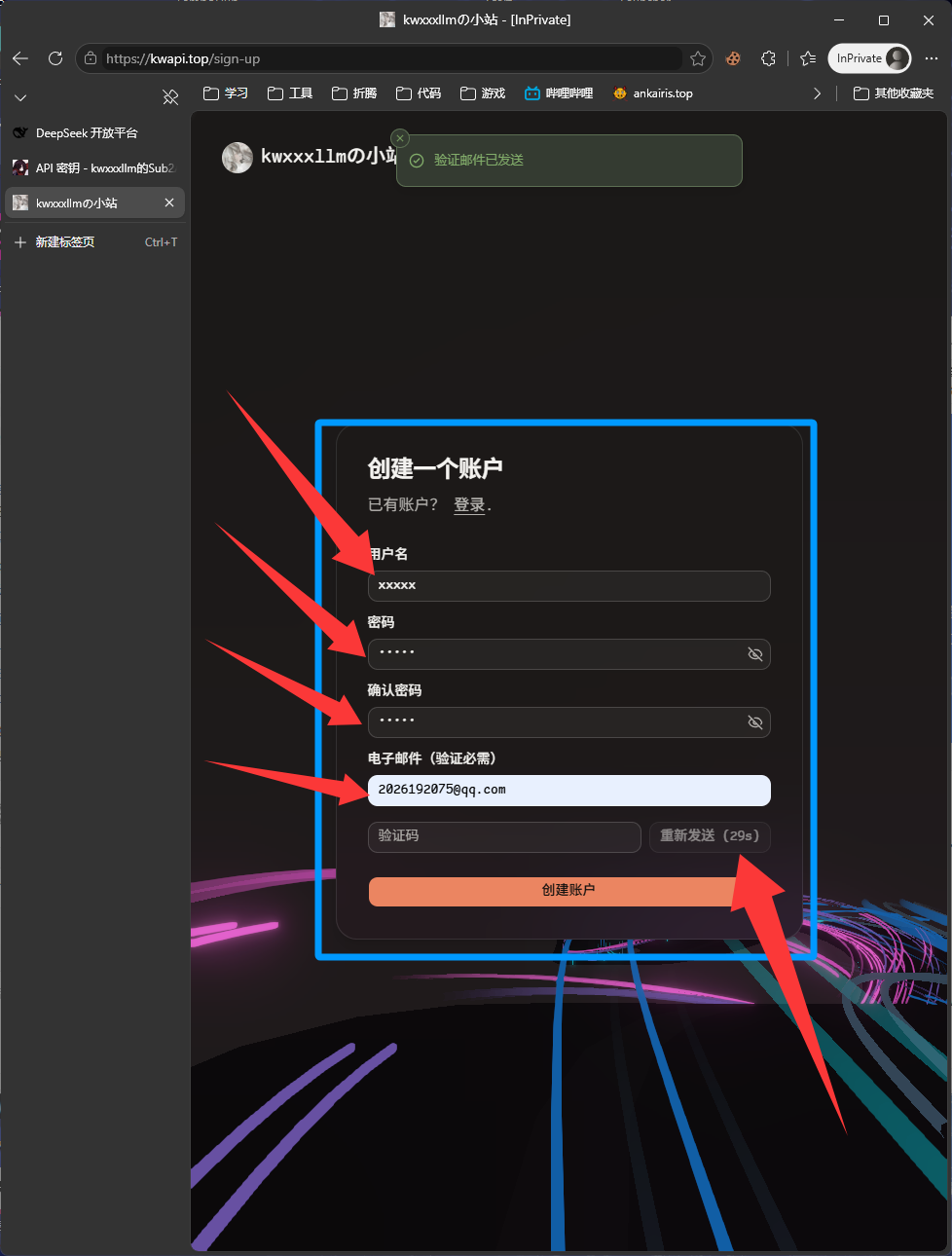Focus the 用户名 input field

click(x=569, y=586)
